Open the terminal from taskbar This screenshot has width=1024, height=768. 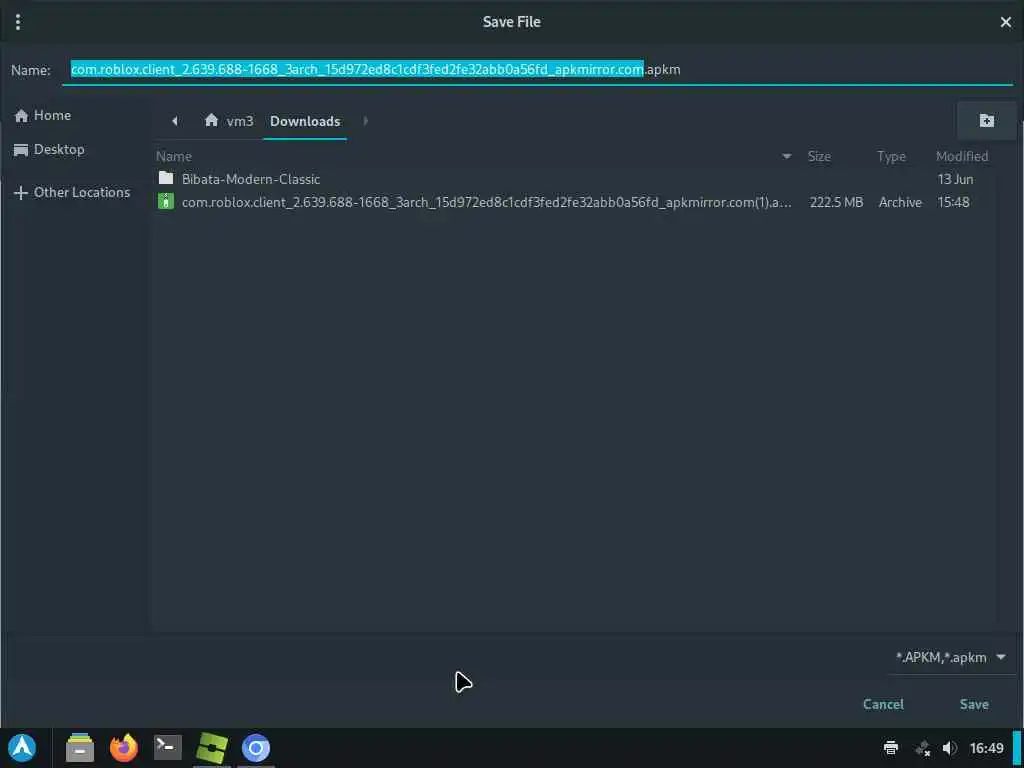click(x=168, y=747)
